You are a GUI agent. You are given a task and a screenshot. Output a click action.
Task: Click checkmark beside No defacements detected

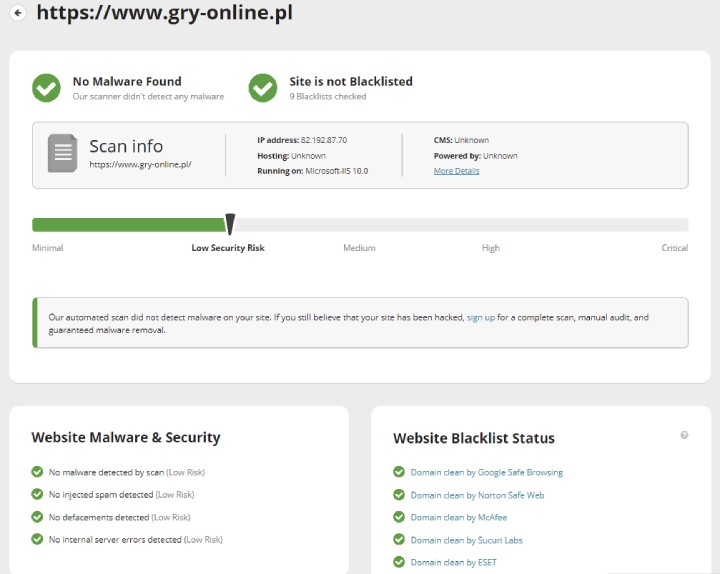click(37, 517)
